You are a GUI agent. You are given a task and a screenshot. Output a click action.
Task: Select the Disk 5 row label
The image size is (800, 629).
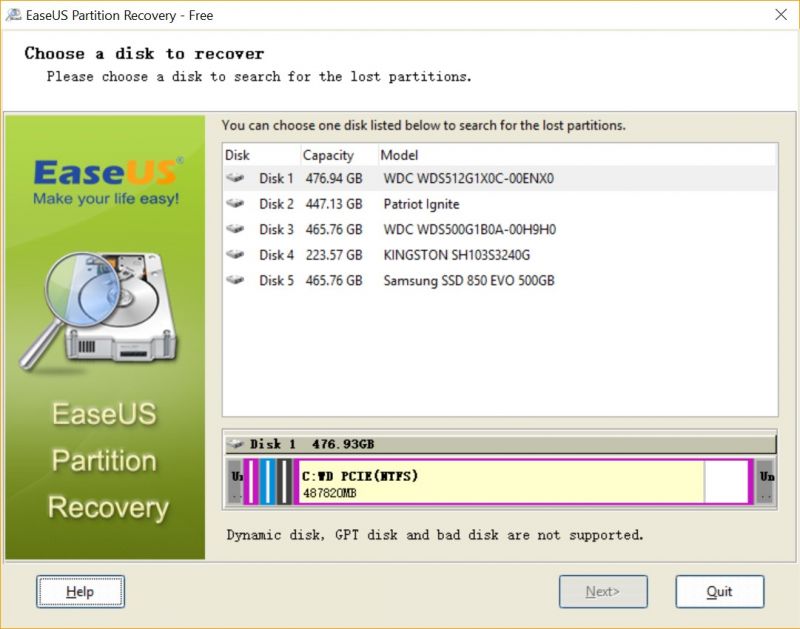(277, 280)
